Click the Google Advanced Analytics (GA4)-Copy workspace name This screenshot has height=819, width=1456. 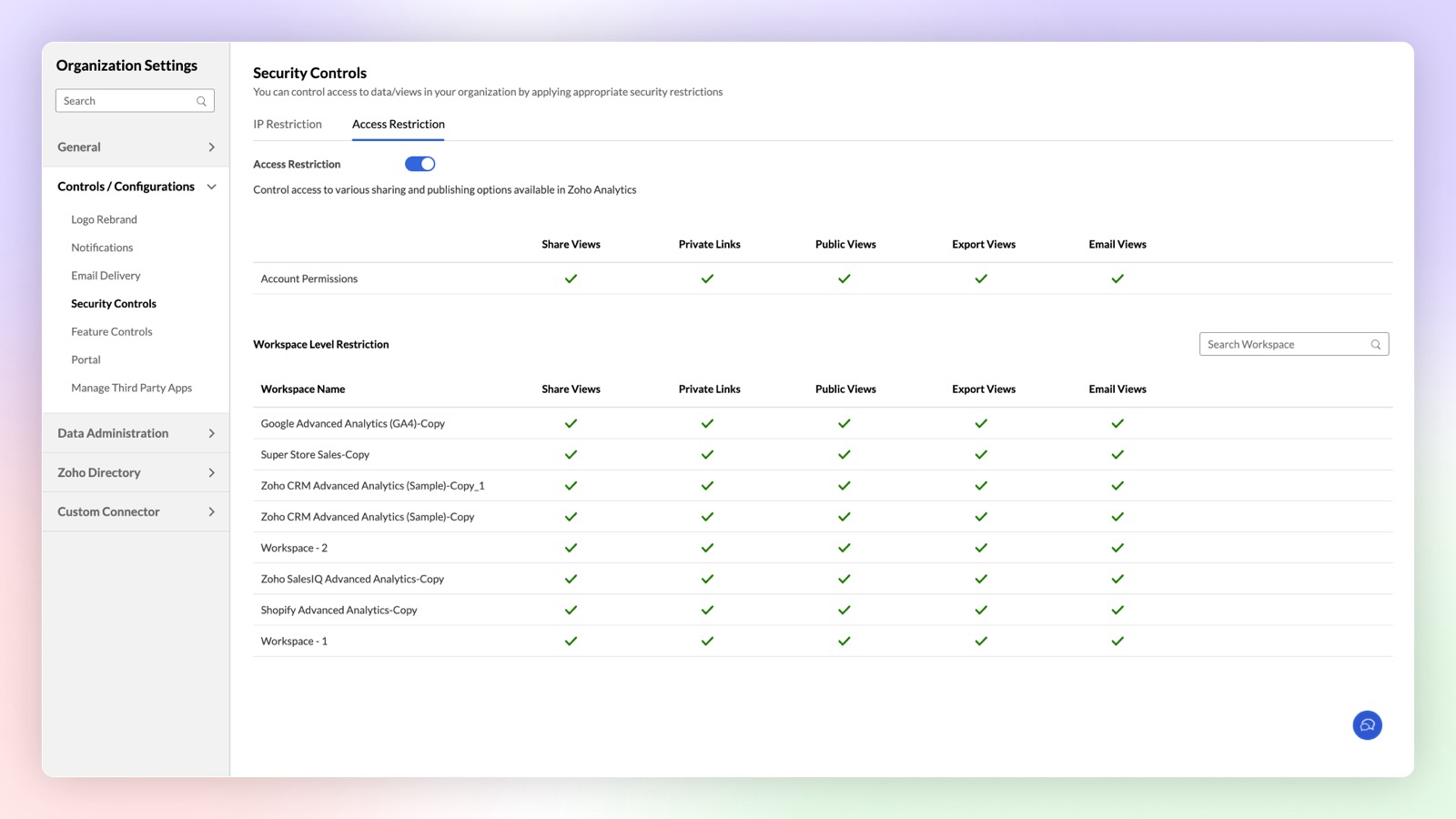pyautogui.click(x=353, y=423)
